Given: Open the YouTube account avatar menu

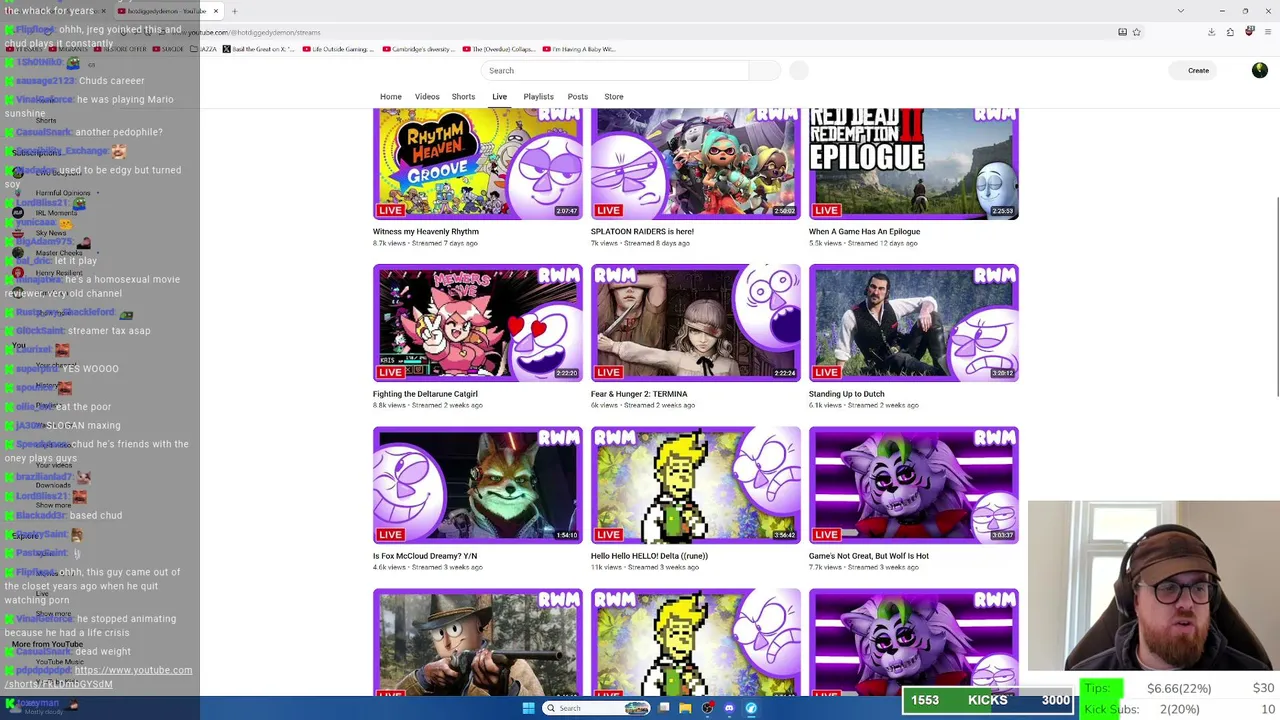Looking at the screenshot, I should 1259,70.
